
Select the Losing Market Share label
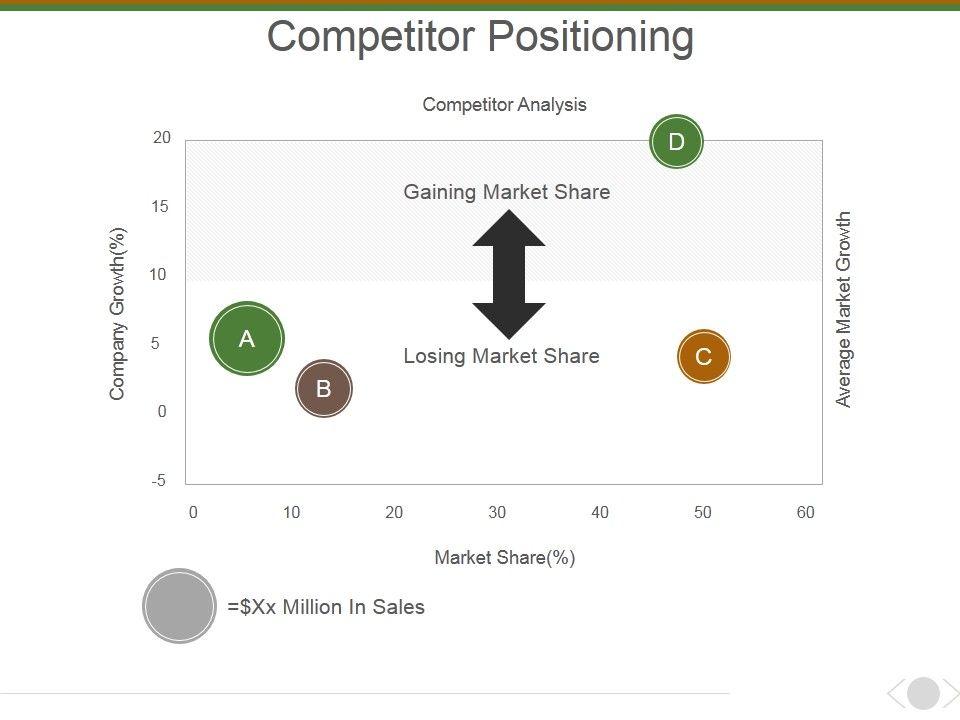tap(501, 356)
